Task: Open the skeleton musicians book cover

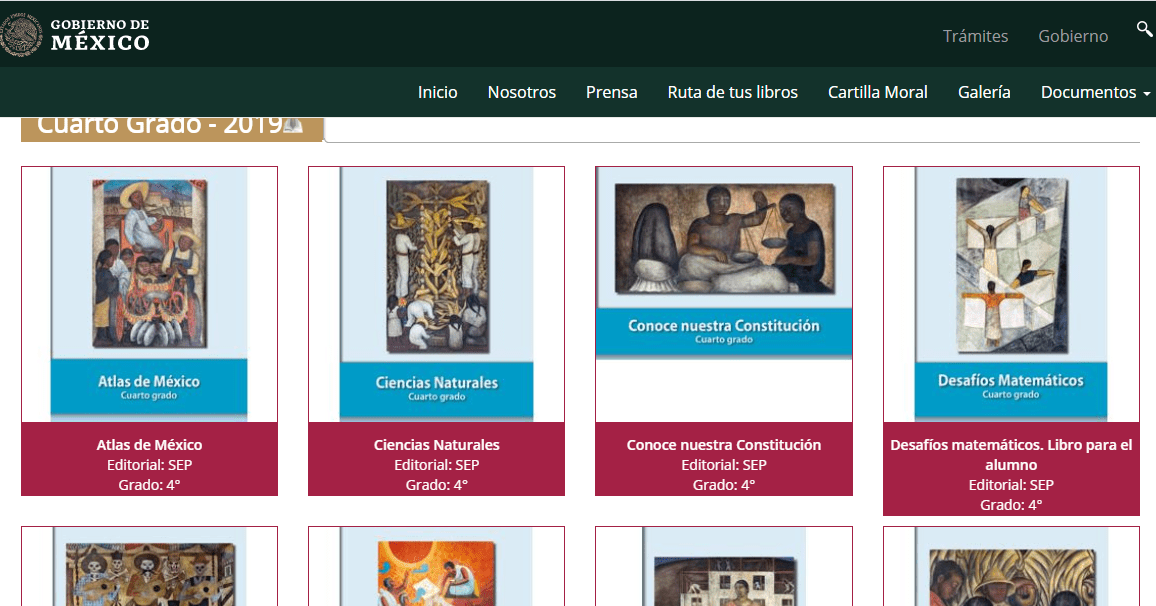Action: point(149,567)
